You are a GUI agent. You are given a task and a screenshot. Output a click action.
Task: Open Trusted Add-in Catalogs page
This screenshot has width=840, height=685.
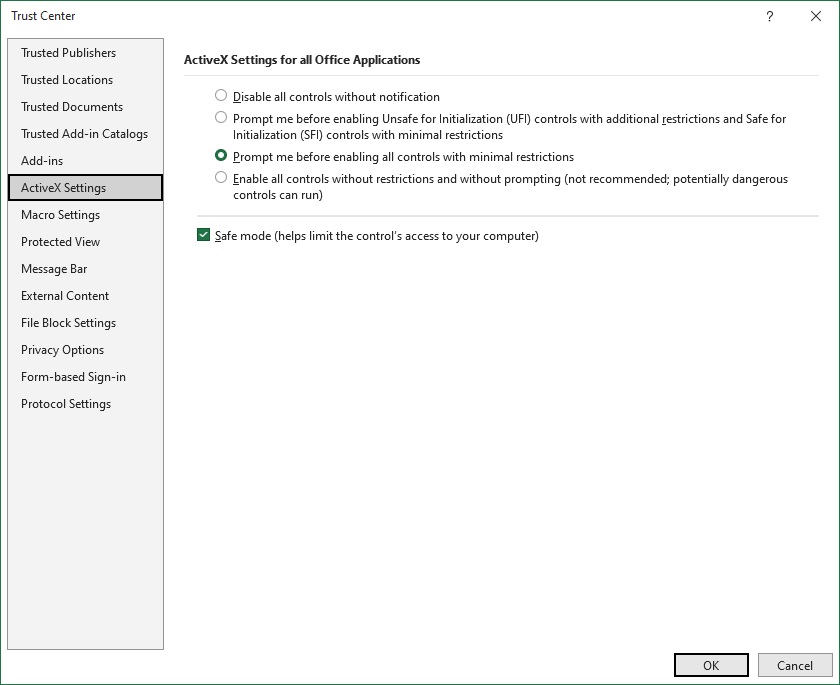pyautogui.click(x=84, y=134)
